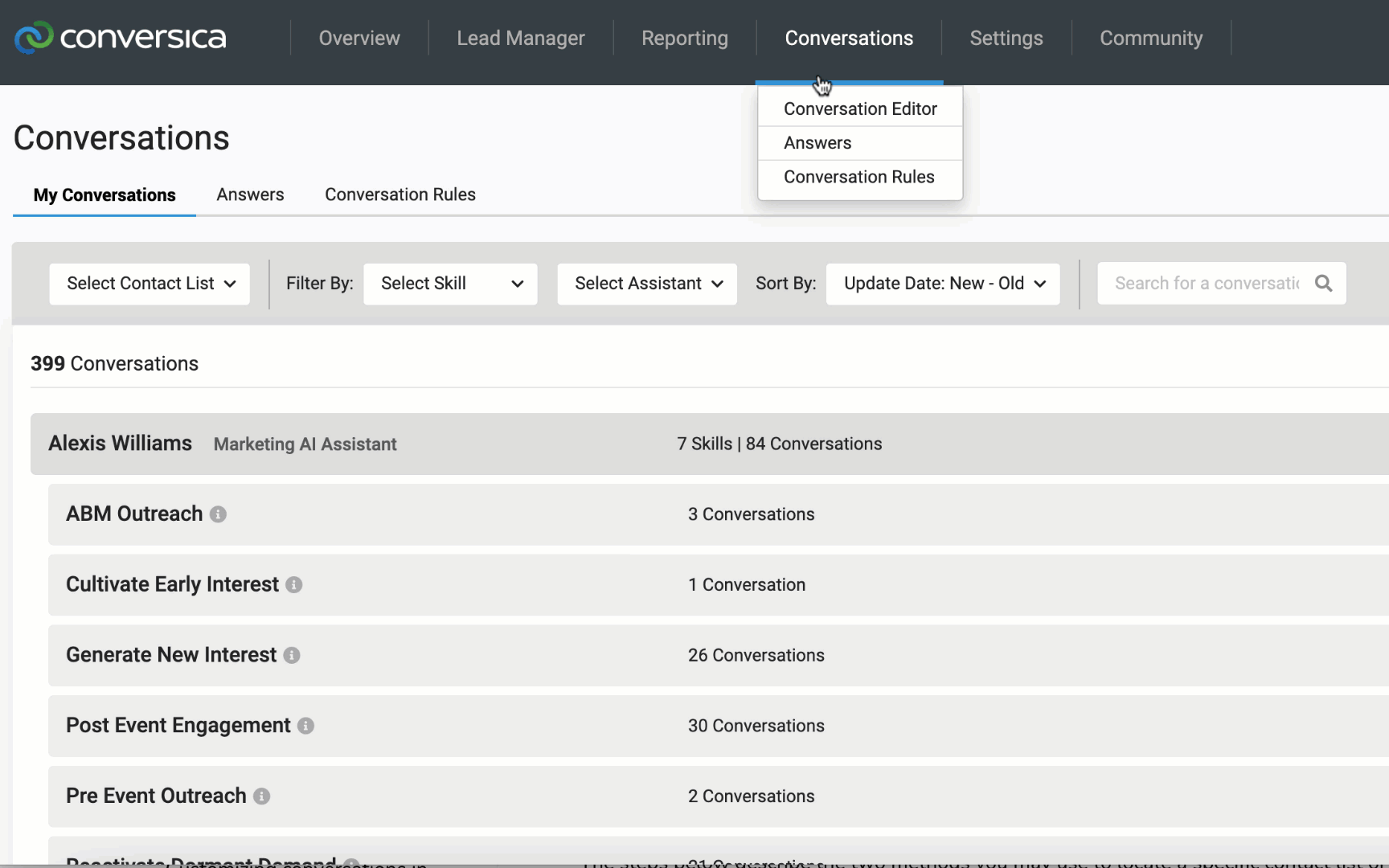Open the Select Skill filter dropdown

pos(450,284)
